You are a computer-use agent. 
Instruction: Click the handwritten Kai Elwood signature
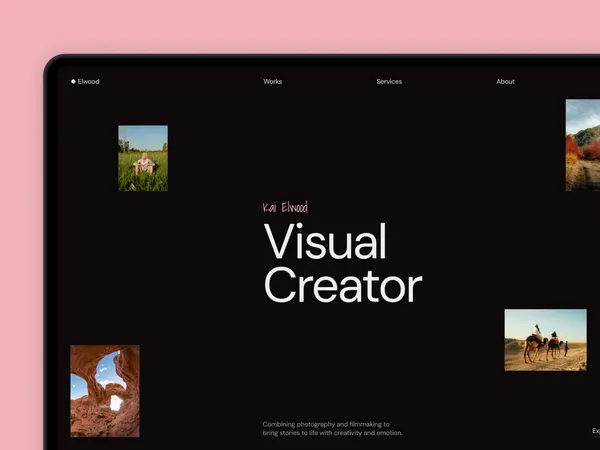pos(285,207)
